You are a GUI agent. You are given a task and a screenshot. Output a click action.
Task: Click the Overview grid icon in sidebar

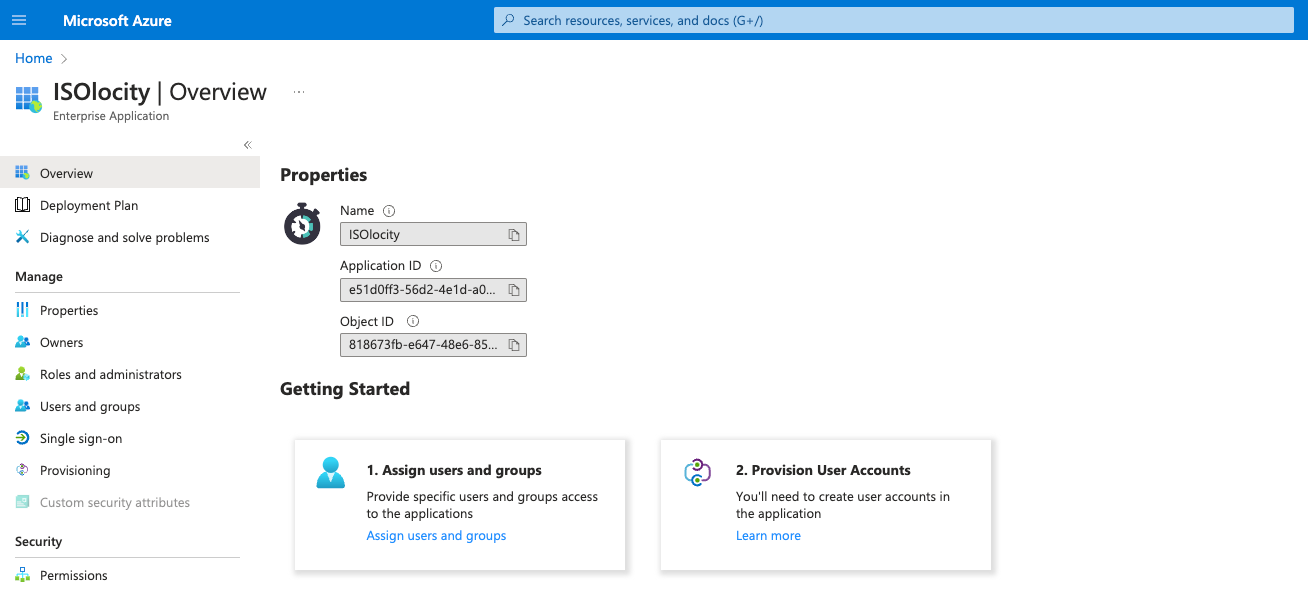22,173
